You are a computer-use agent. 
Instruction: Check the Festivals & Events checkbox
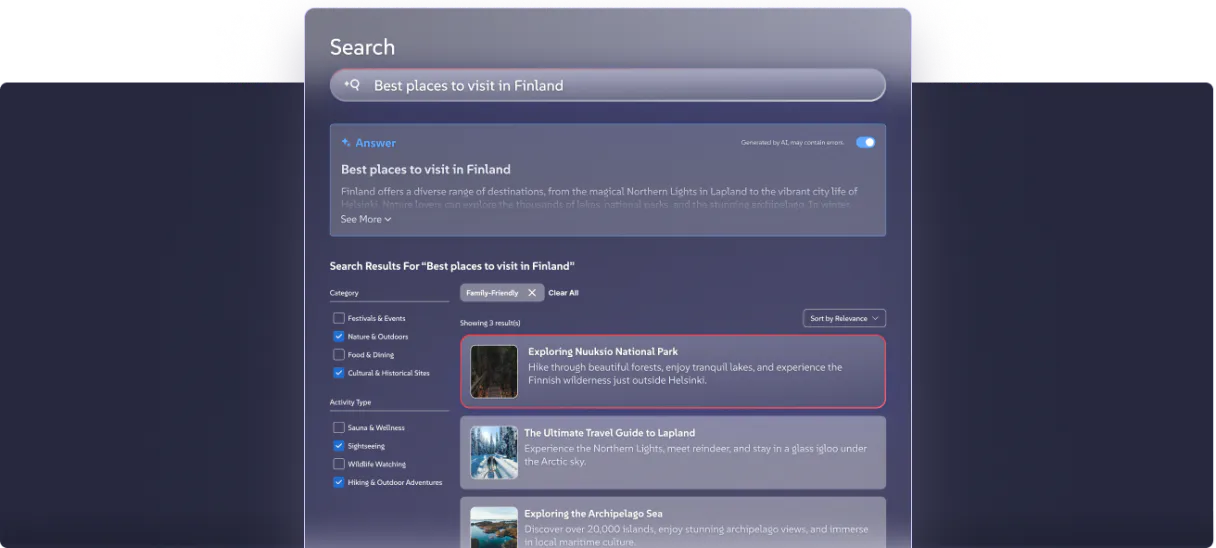[x=339, y=318]
